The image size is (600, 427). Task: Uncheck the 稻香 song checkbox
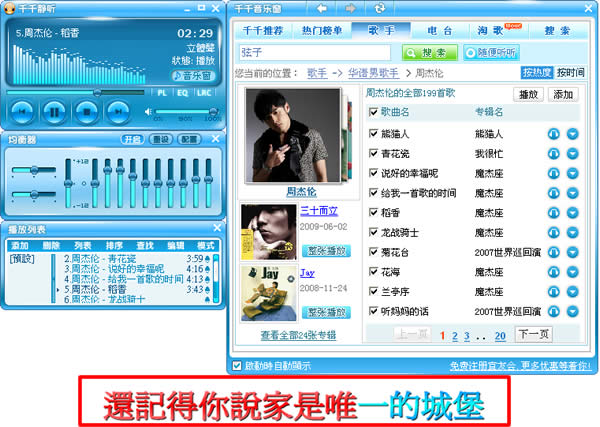pyautogui.click(x=373, y=212)
